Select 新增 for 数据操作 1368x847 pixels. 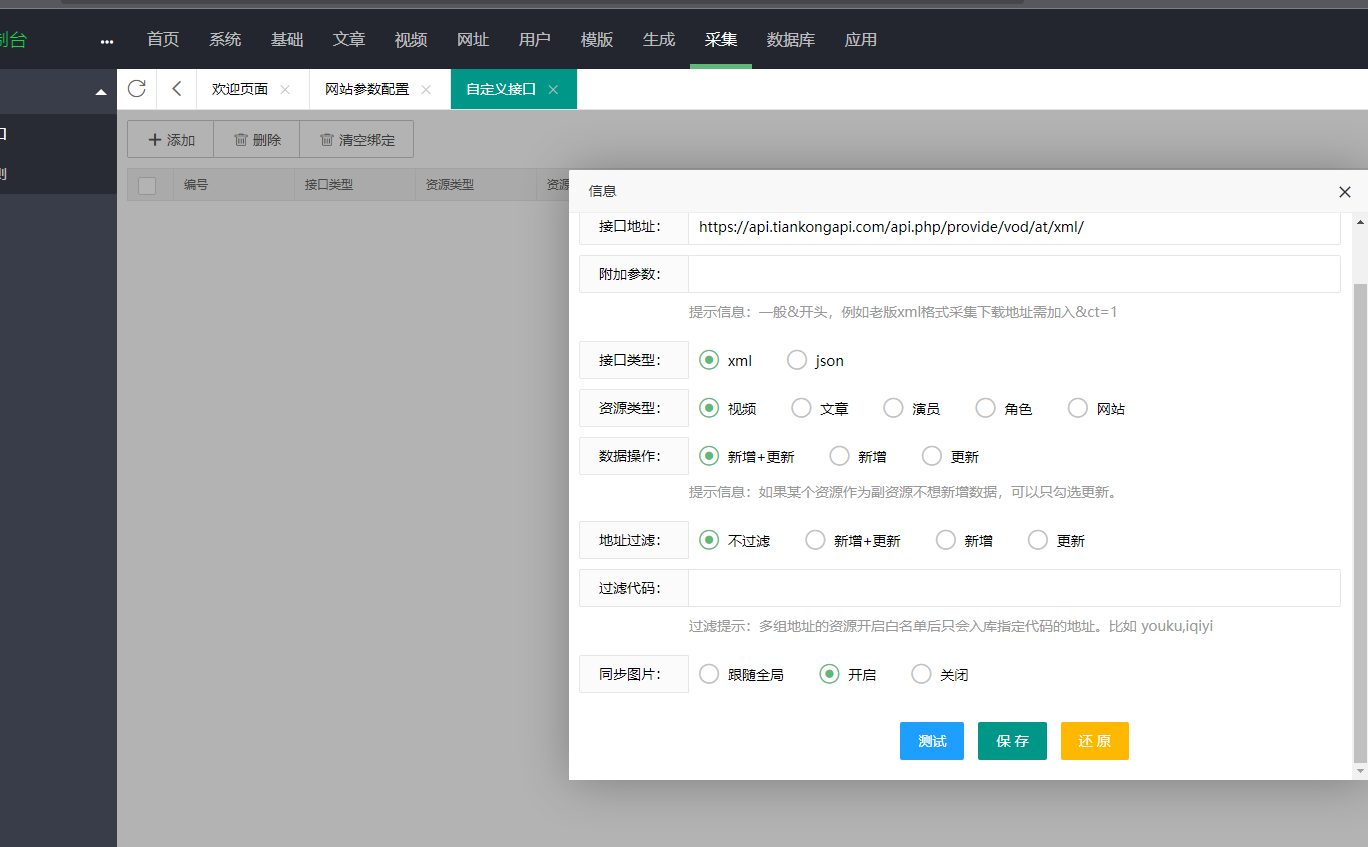point(840,456)
